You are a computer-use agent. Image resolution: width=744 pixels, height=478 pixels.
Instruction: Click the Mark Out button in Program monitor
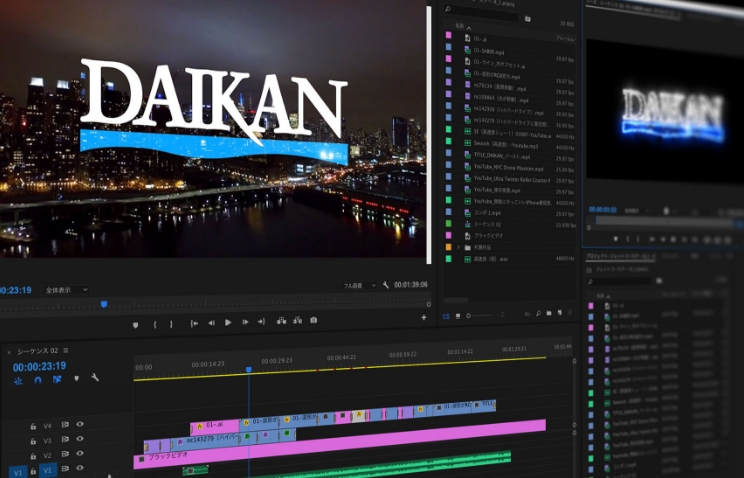pos(171,324)
